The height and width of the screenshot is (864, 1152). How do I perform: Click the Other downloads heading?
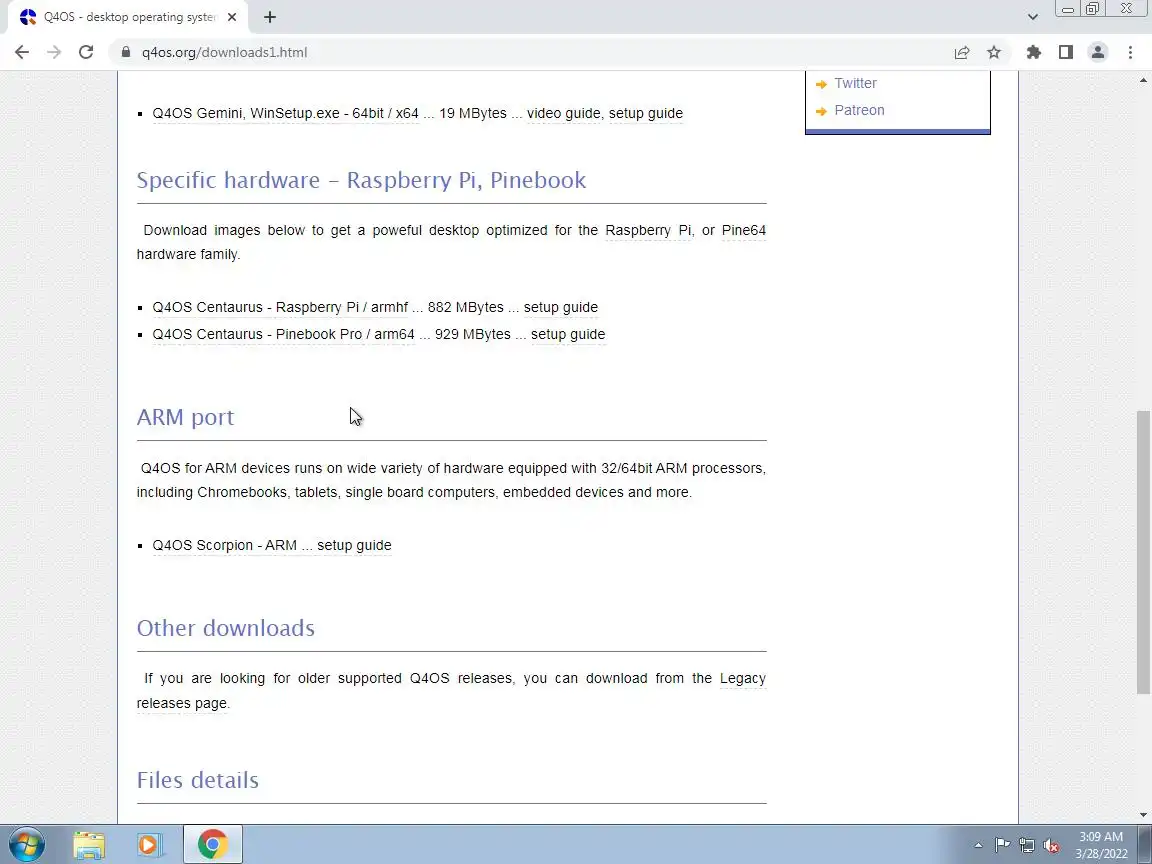click(226, 628)
